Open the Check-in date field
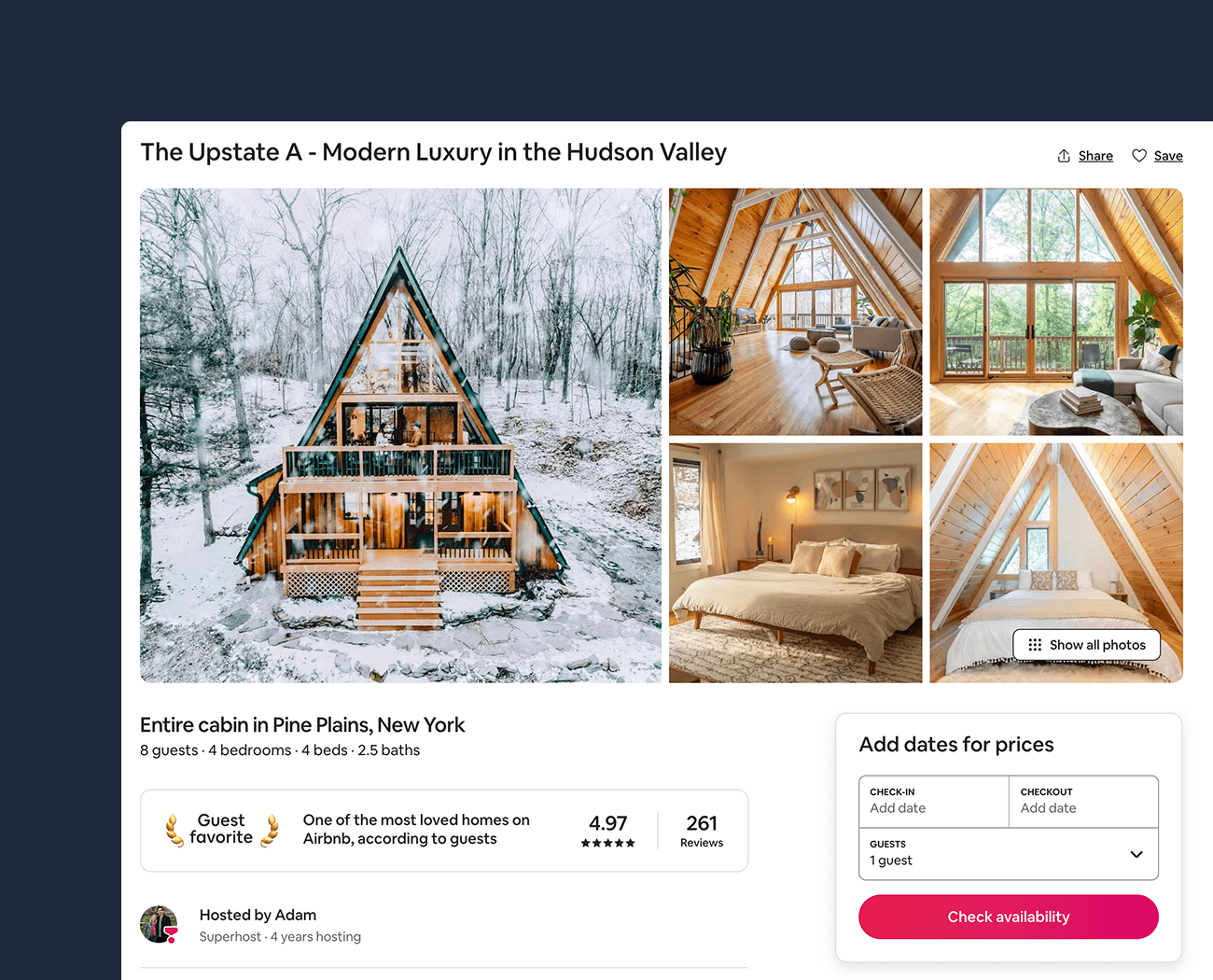Viewport: 1213px width, 980px height. tap(934, 802)
